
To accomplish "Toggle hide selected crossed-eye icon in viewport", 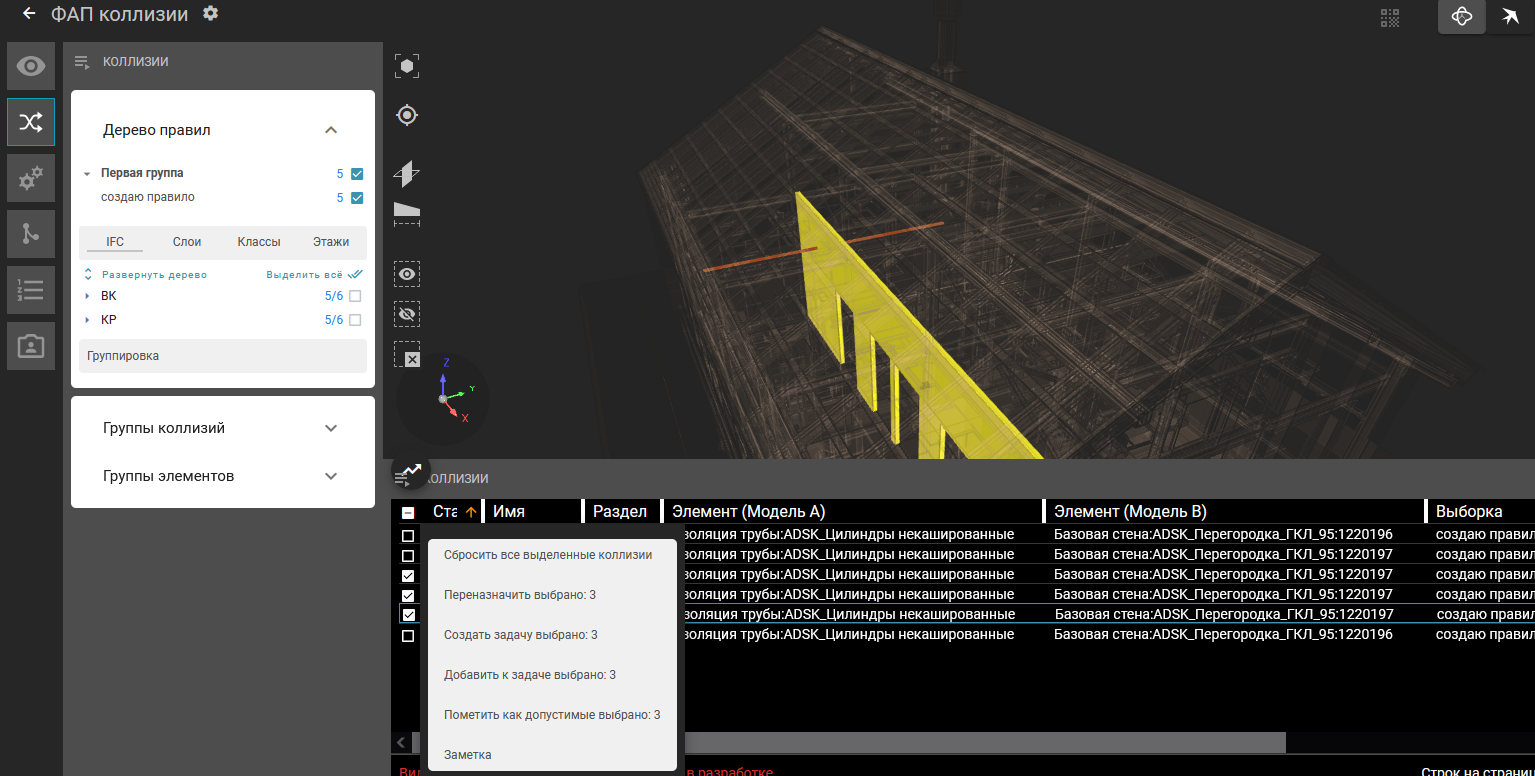I will click(x=407, y=314).
